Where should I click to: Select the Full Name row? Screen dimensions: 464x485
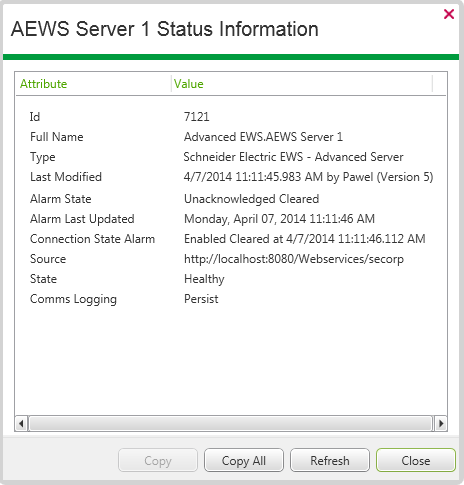(x=231, y=137)
